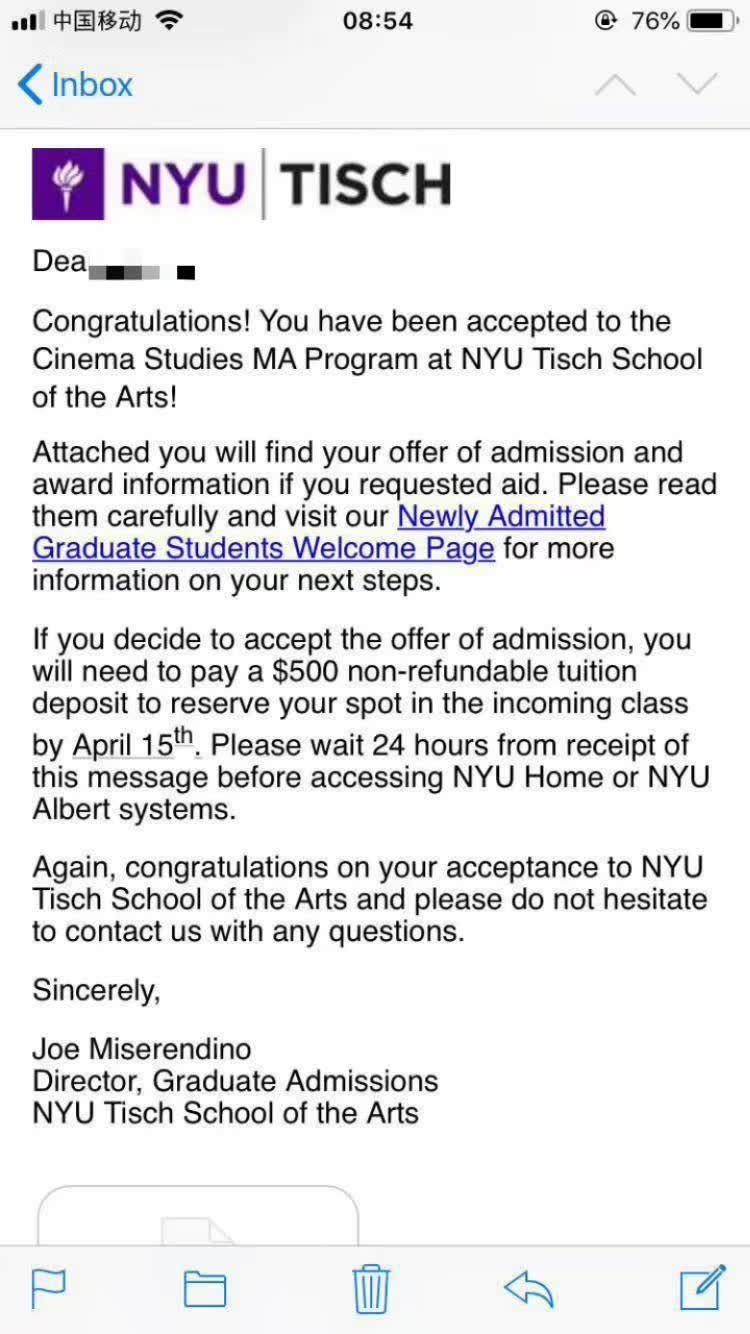Tap the 中国移动 carrier label
This screenshot has width=750, height=1334.
[97, 21]
